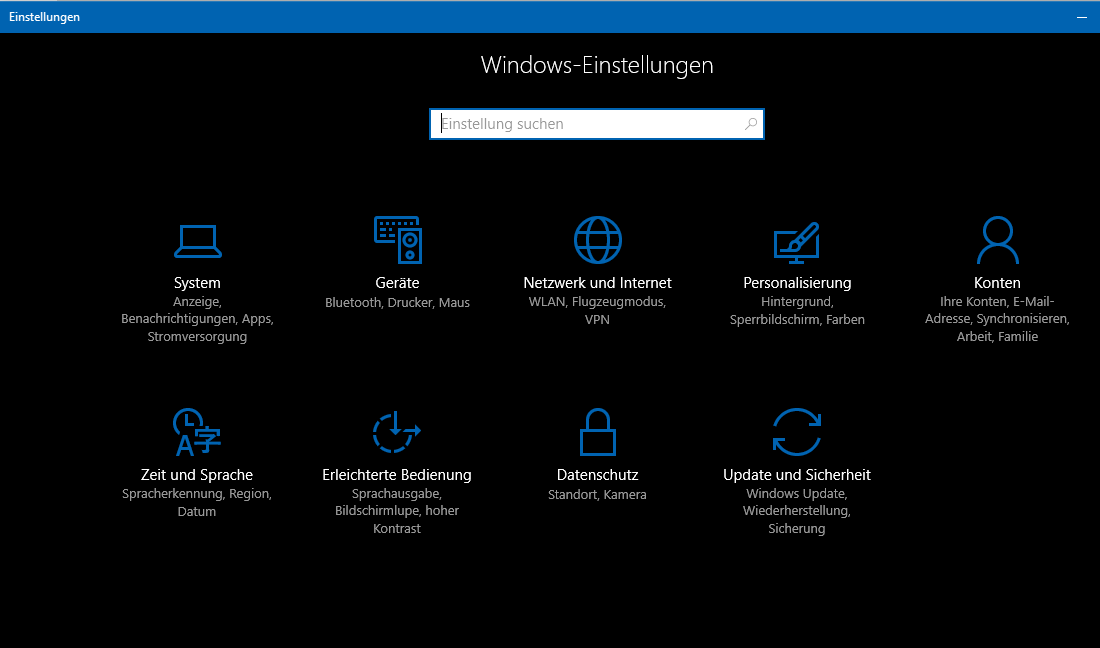Open the Personalisierung paintbrush icon
The width and height of the screenshot is (1100, 648).
tap(797, 243)
